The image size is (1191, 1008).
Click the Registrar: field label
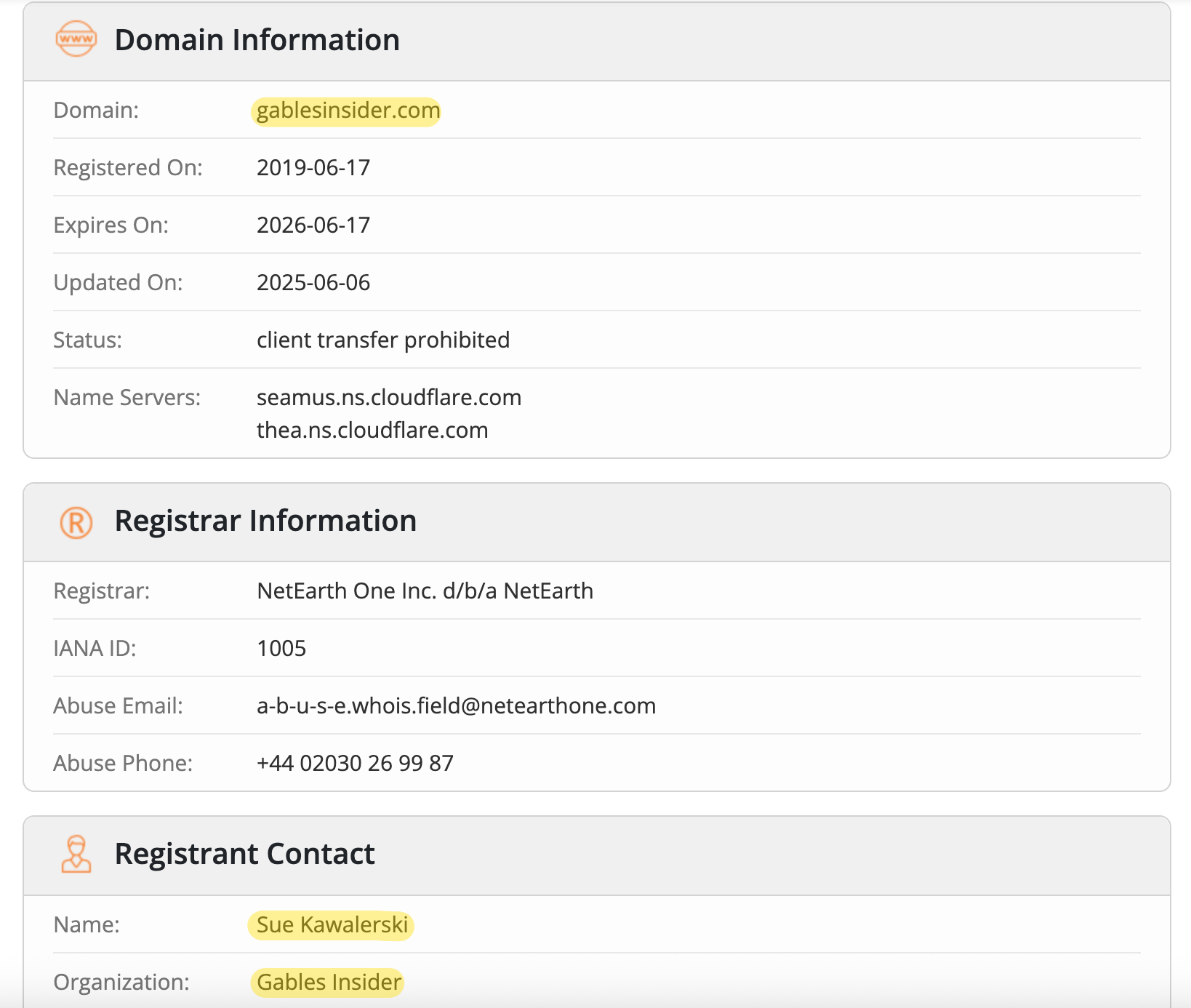(102, 591)
